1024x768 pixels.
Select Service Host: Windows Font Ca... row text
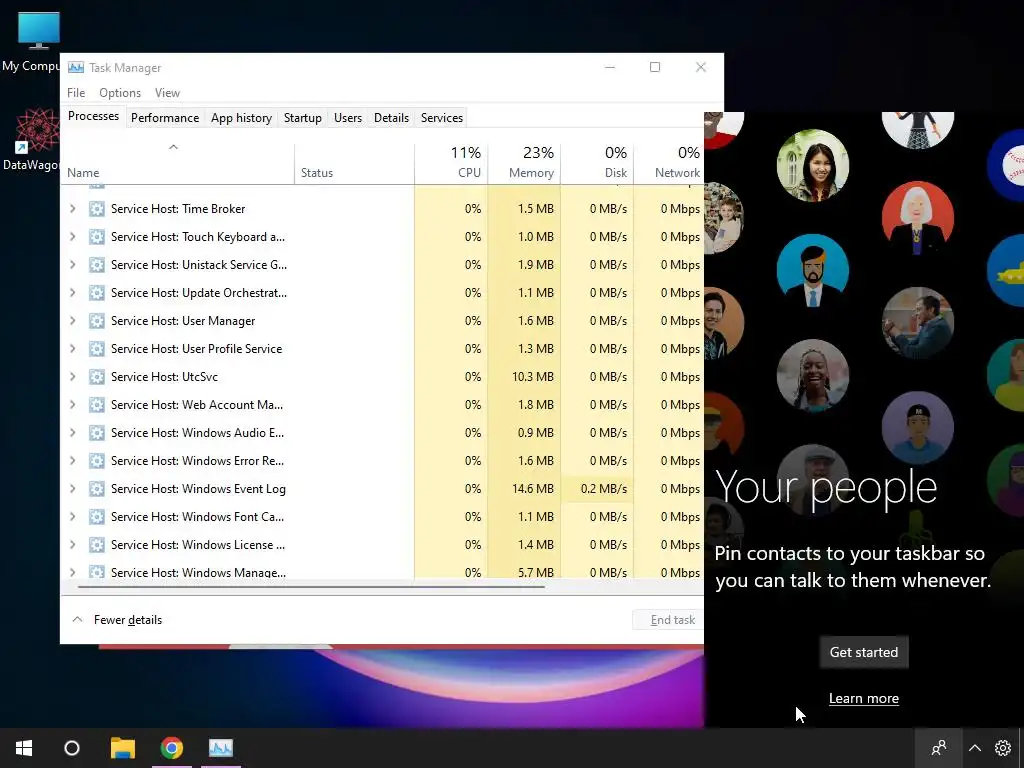pos(197,517)
